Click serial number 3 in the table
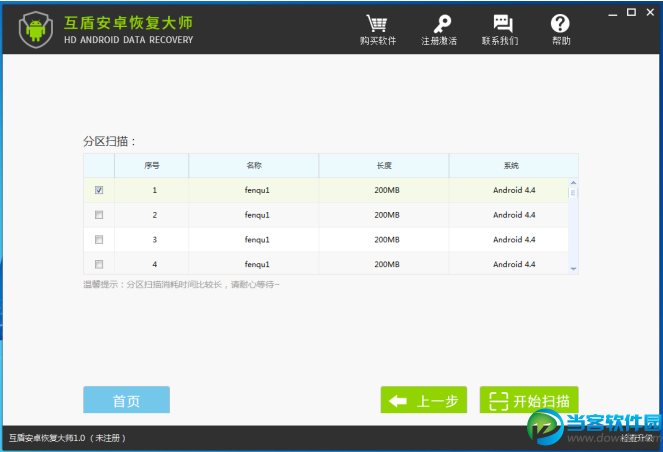The width and height of the screenshot is (663, 452). coord(155,240)
